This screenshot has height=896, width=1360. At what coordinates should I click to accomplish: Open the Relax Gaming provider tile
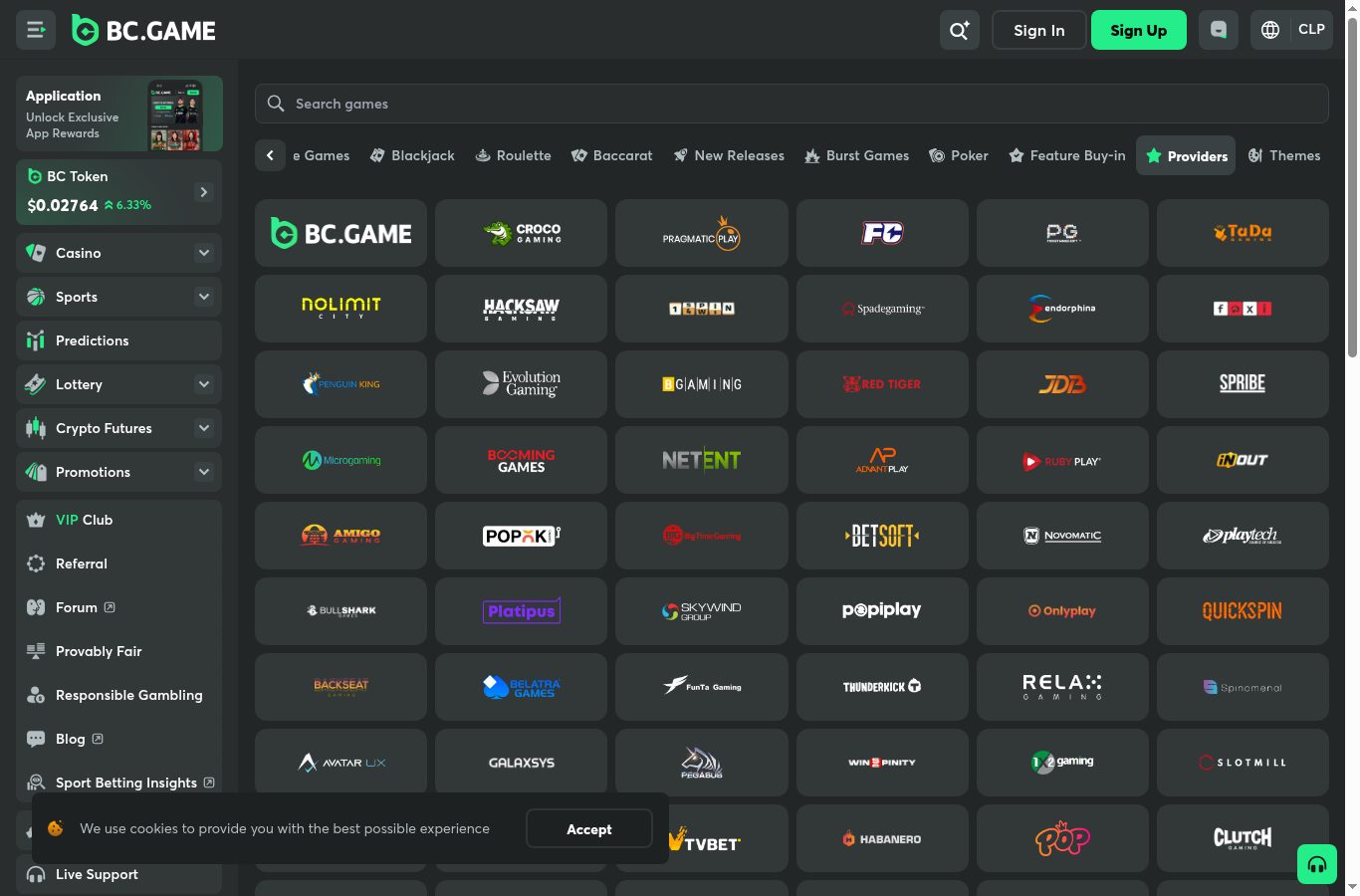click(x=1062, y=687)
